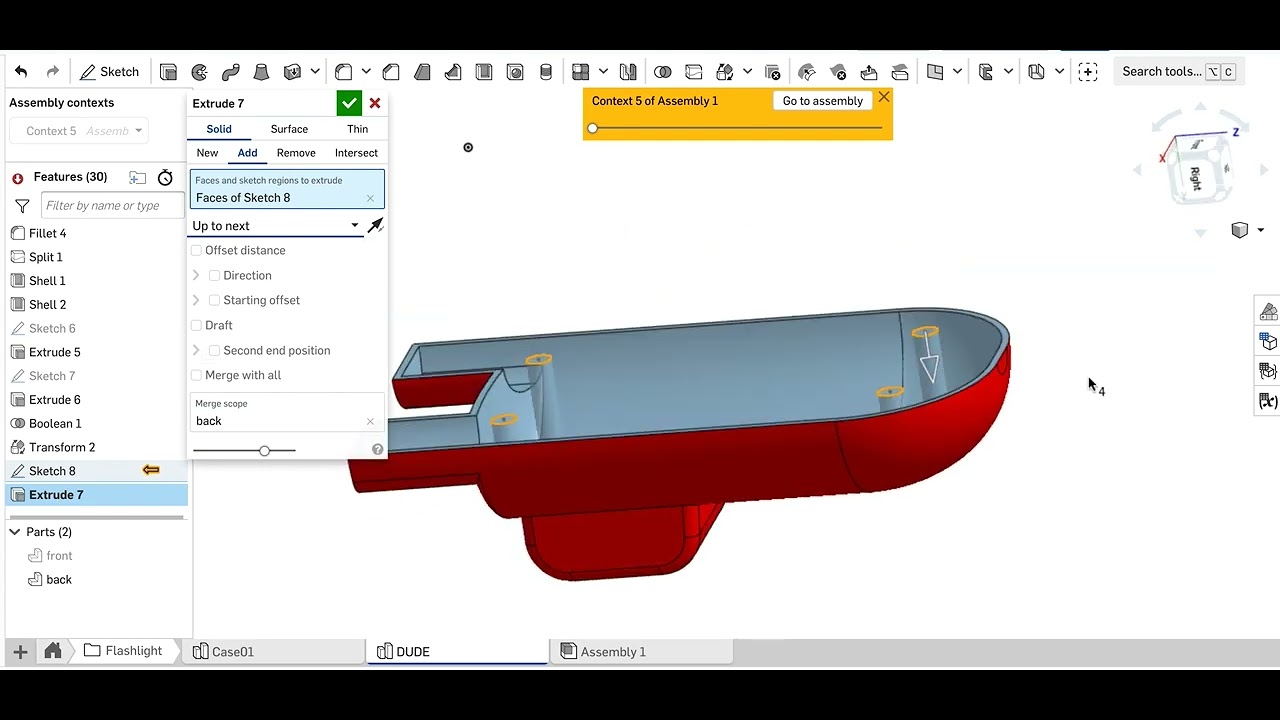Select the Hole tool
Image resolution: width=1280 pixels, height=720 pixels.
(515, 72)
